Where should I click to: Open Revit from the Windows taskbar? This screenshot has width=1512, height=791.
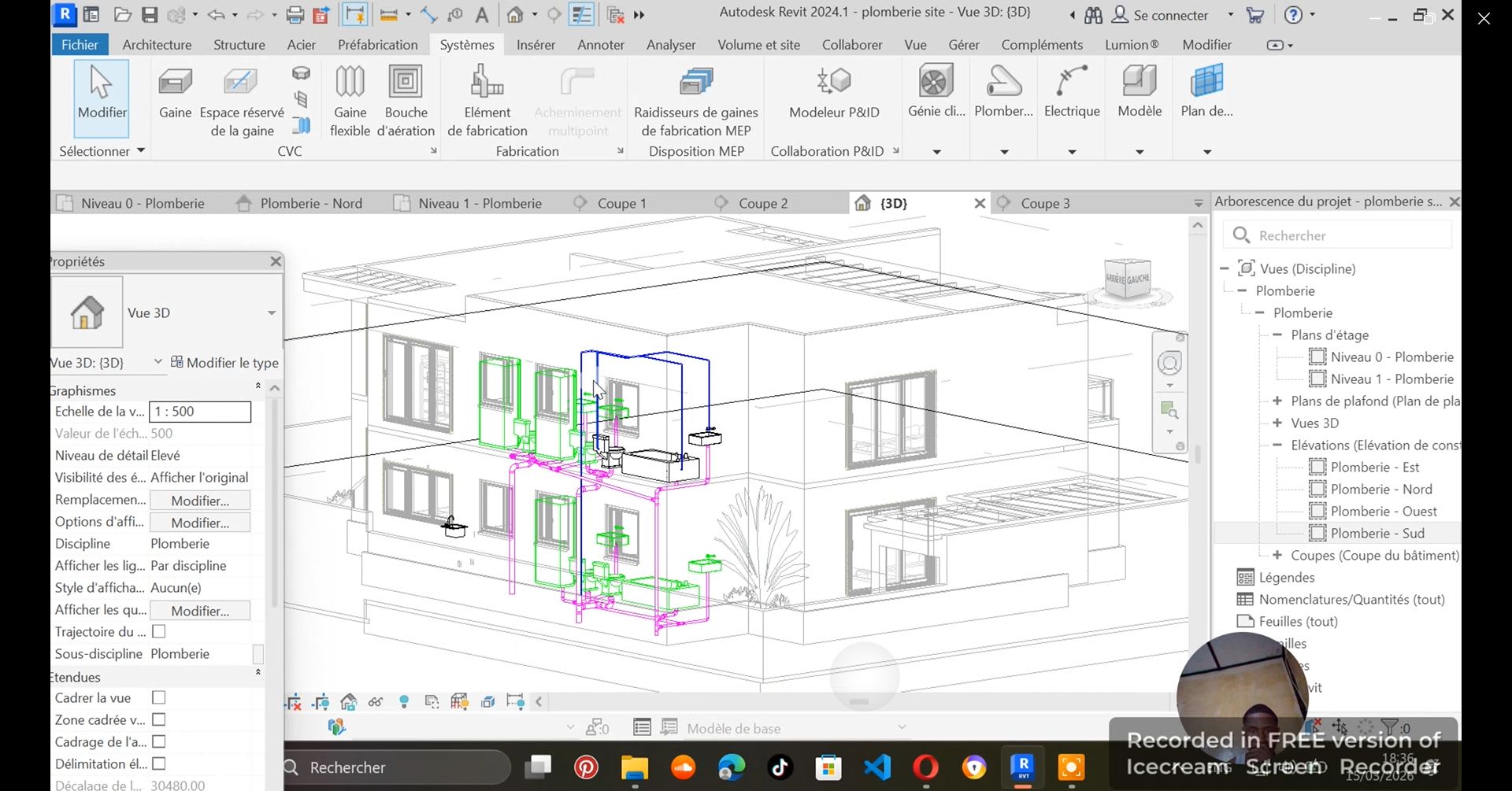pos(1023,767)
